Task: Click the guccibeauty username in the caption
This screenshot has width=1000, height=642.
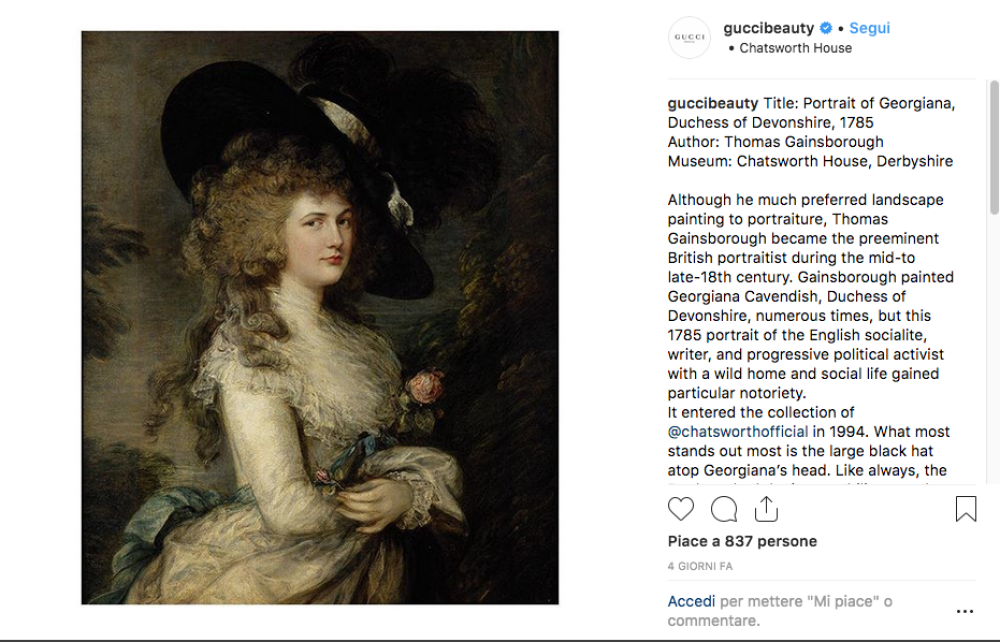Action: pyautogui.click(x=713, y=103)
